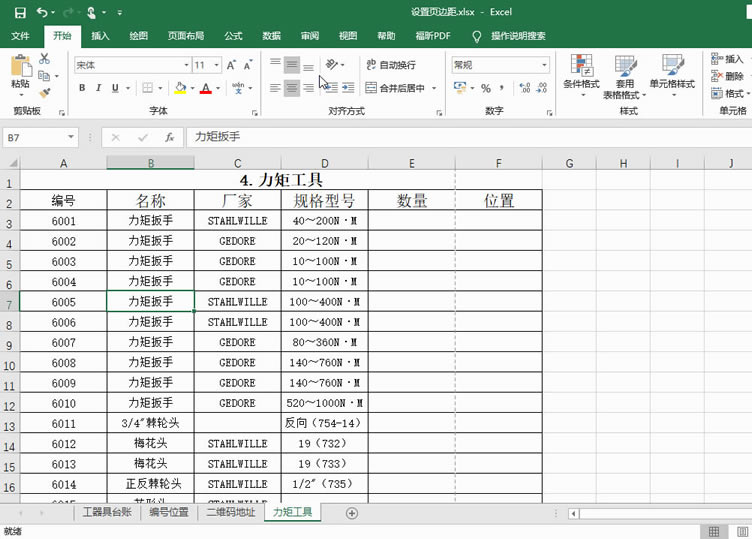
Task: Increase decimal places
Action: pyautogui.click(x=525, y=88)
